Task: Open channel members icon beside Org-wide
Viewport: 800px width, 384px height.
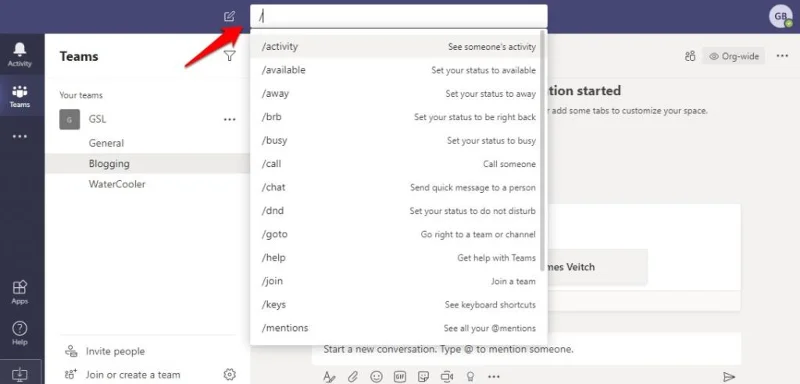Action: [x=690, y=56]
